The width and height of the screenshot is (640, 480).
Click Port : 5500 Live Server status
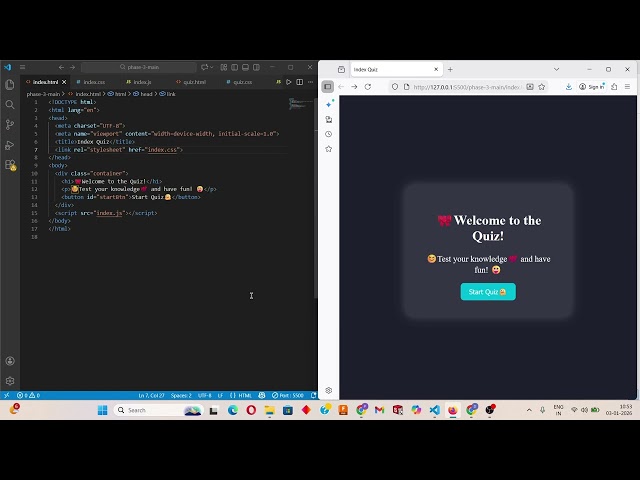(x=288, y=395)
